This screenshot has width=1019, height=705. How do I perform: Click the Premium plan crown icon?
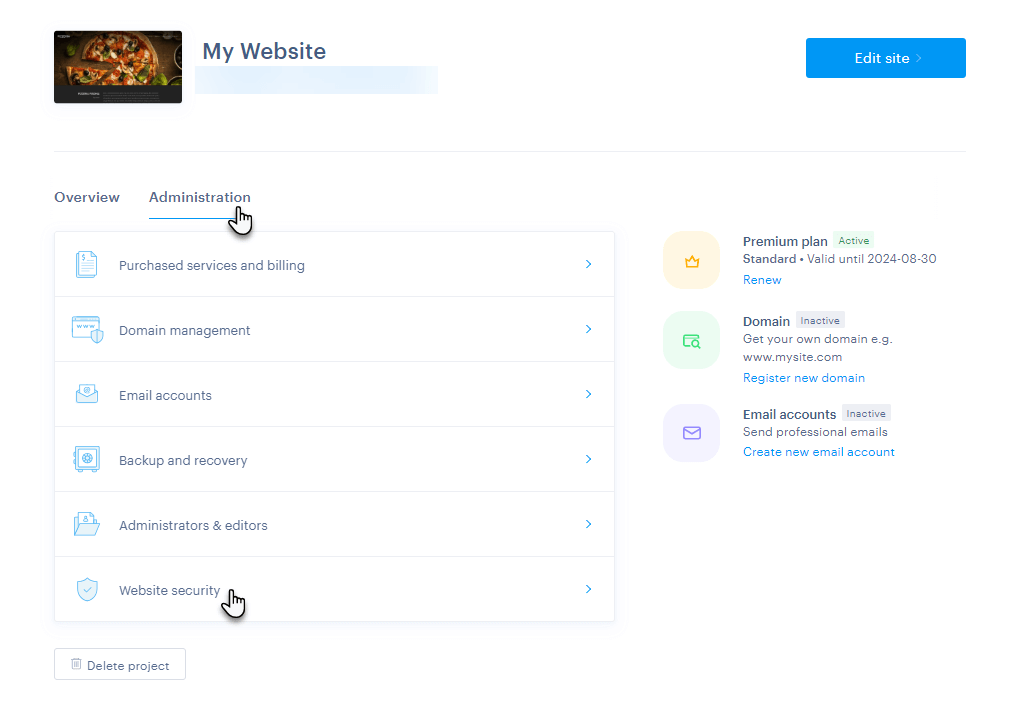[691, 261]
